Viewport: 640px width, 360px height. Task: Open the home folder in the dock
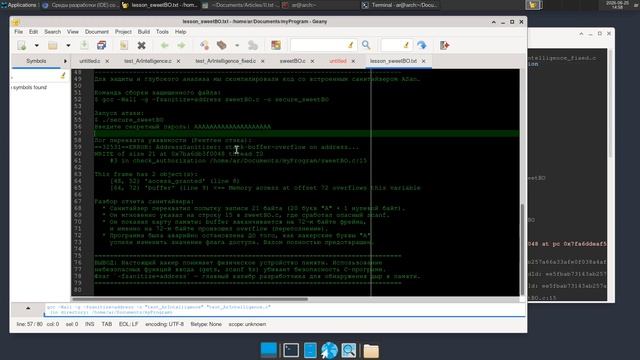[371, 350]
